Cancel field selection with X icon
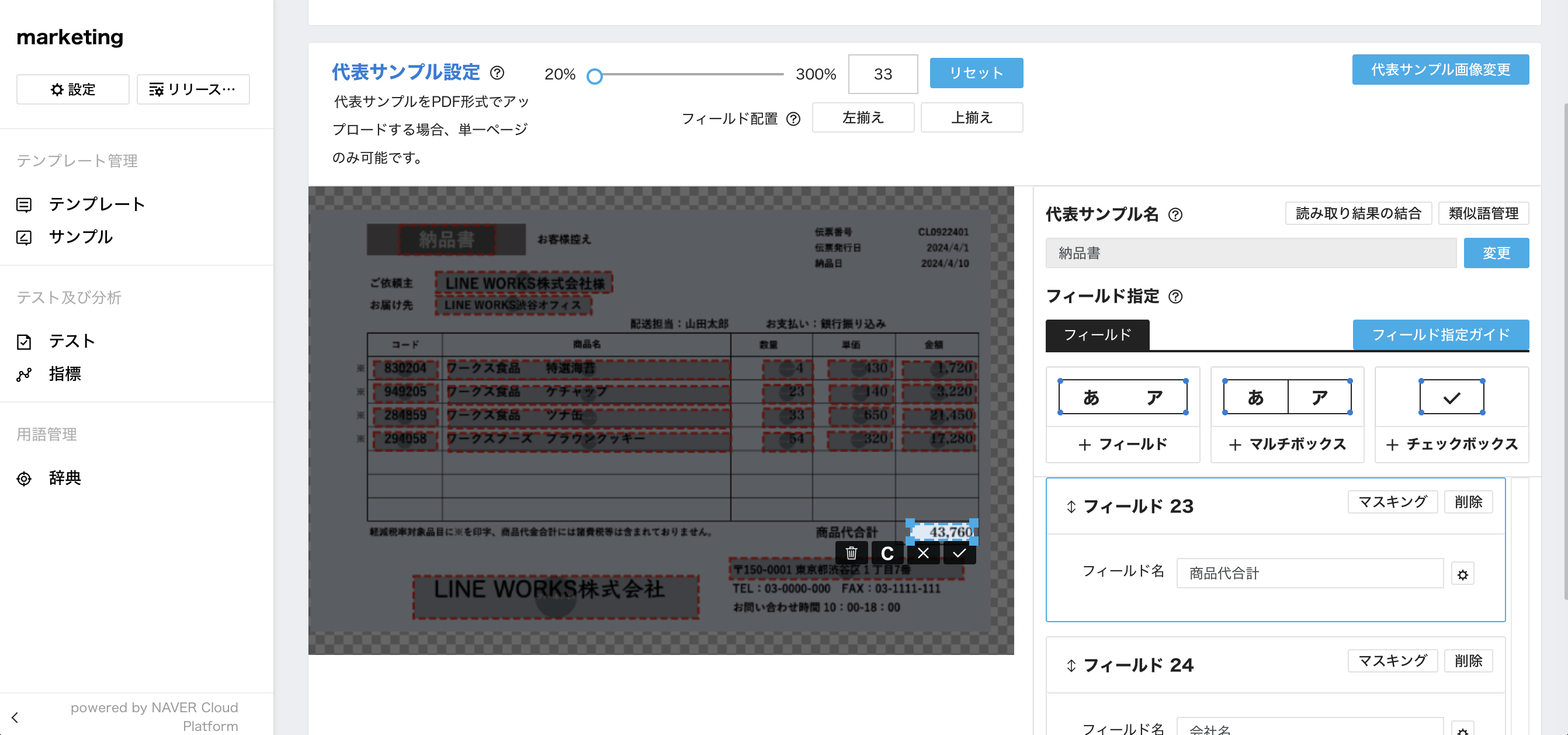This screenshot has width=1568, height=735. click(923, 553)
